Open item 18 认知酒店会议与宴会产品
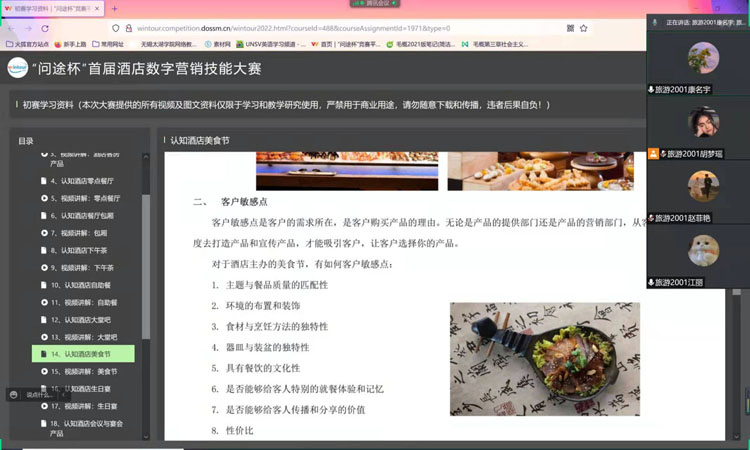 pyautogui.click(x=82, y=428)
